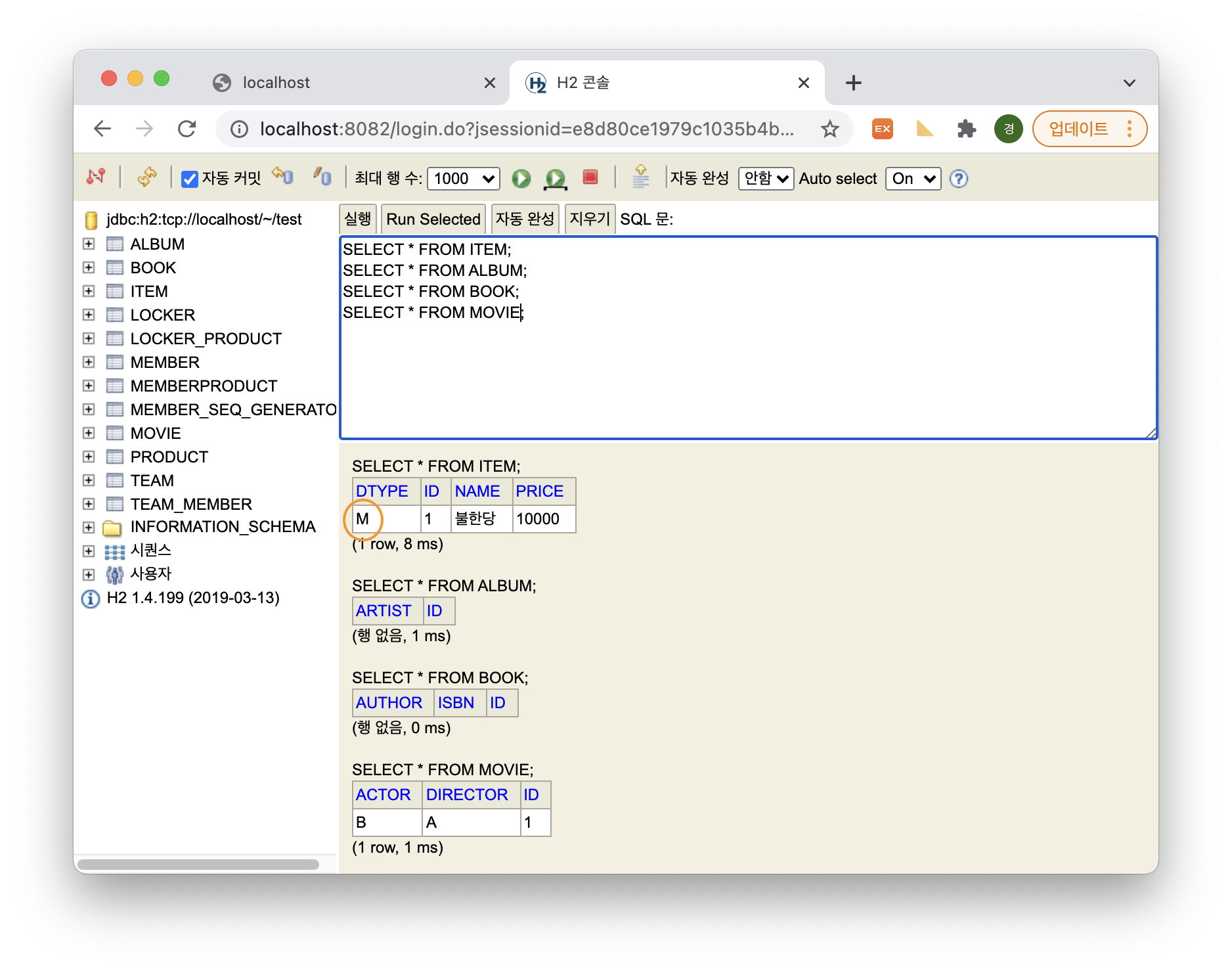This screenshot has height=971, width=1232.
Task: Click the site info icon in address bar
Action: coord(239,129)
